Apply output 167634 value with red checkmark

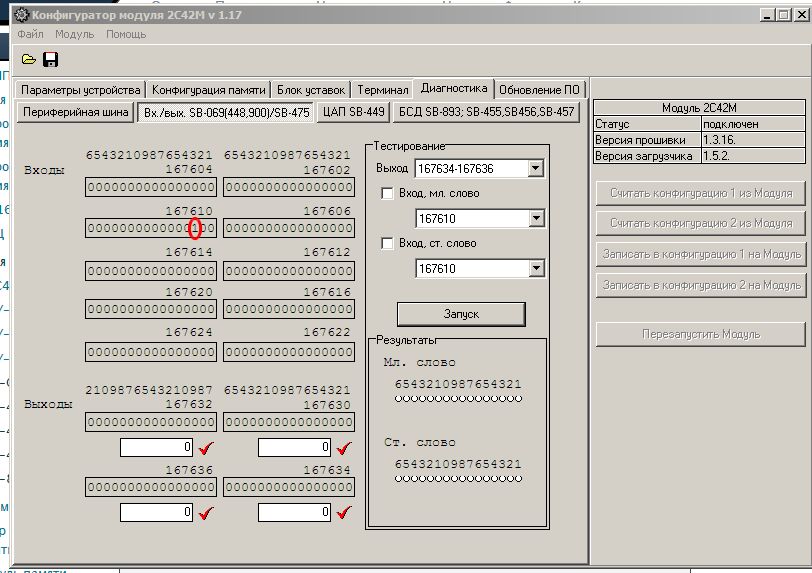344,513
